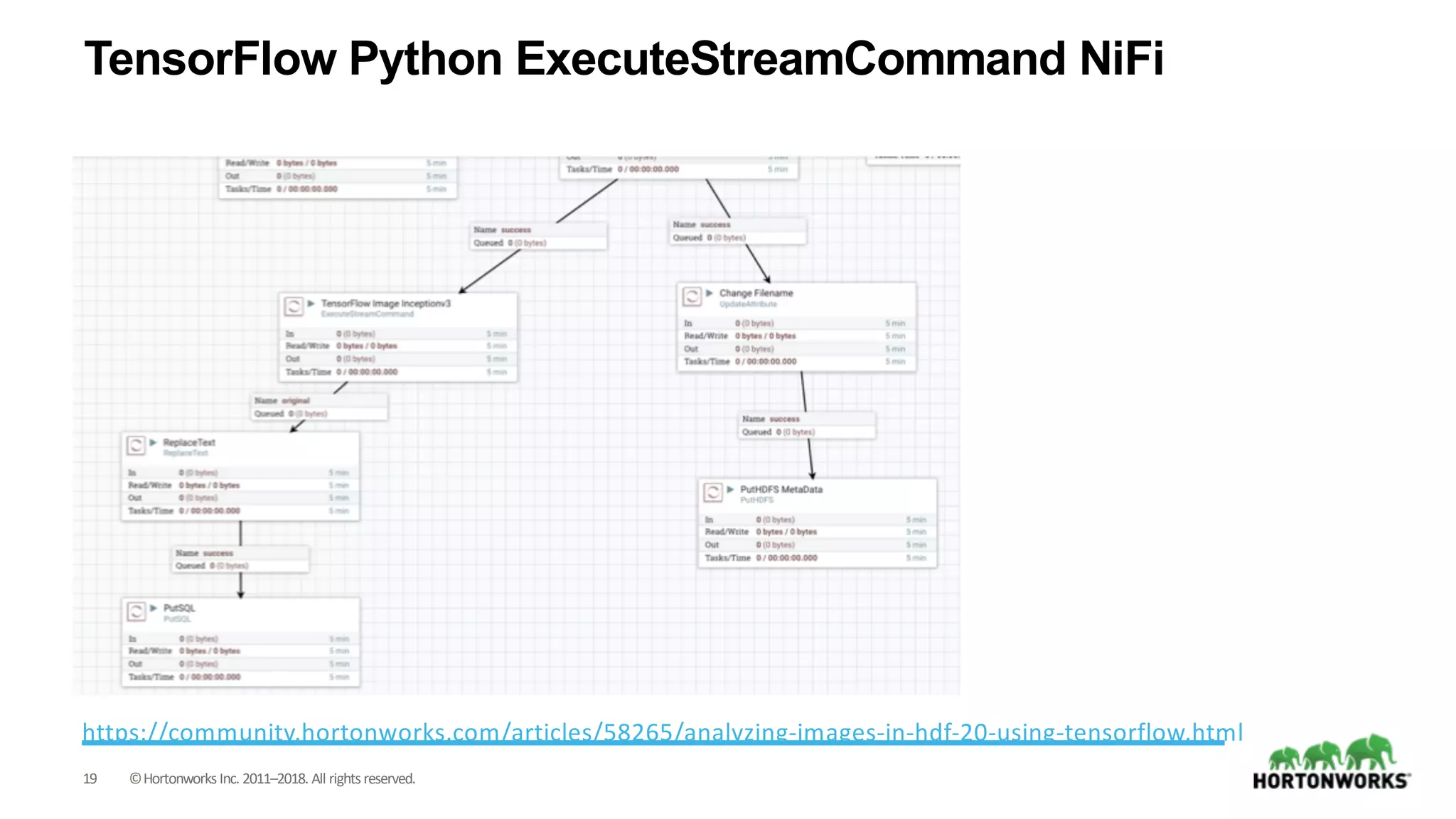Screen dimensions: 1456x819
Task: Click the success connection above PutSQL
Action: click(x=241, y=559)
